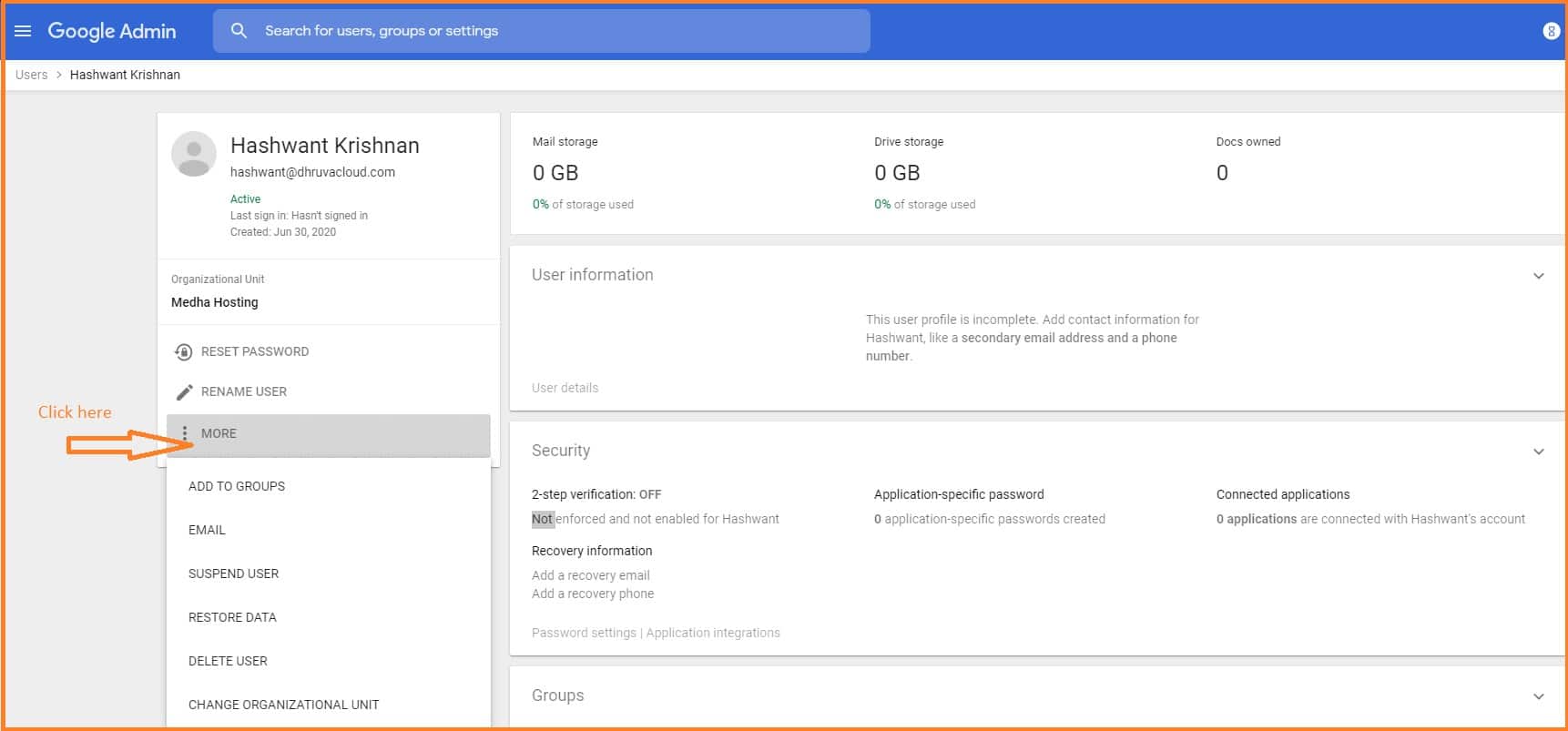Select Delete User from the menu
The width and height of the screenshot is (1568, 731).
(x=228, y=661)
